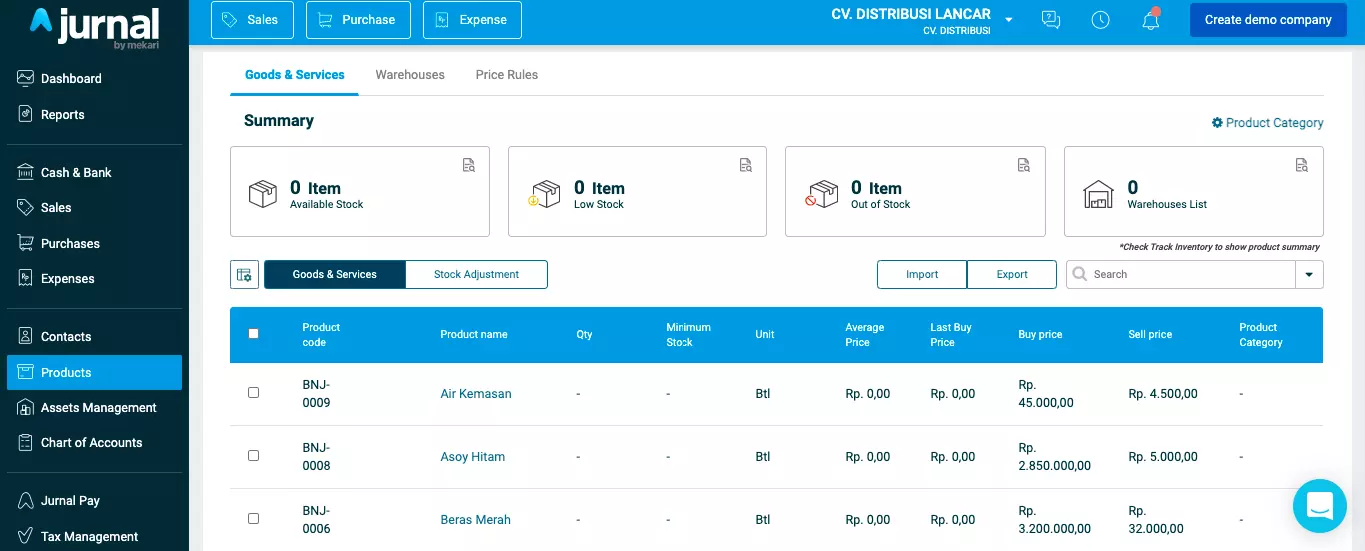The height and width of the screenshot is (551, 1365).
Task: Open the Out of Stock report icon
Action: click(x=1024, y=165)
